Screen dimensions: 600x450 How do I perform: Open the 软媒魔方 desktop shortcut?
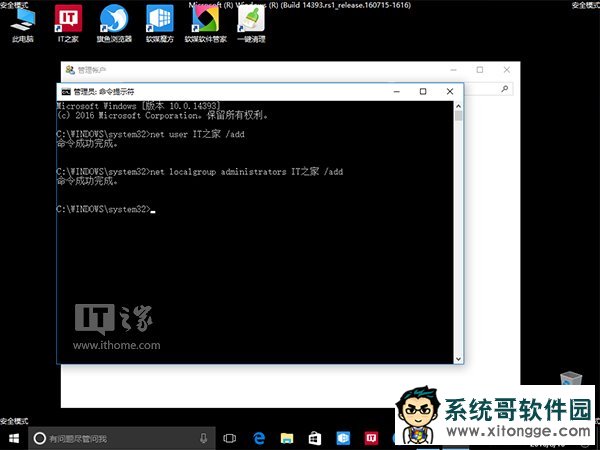[160, 24]
